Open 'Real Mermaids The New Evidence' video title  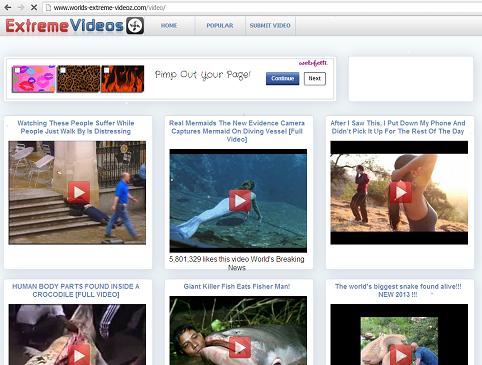click(x=237, y=131)
